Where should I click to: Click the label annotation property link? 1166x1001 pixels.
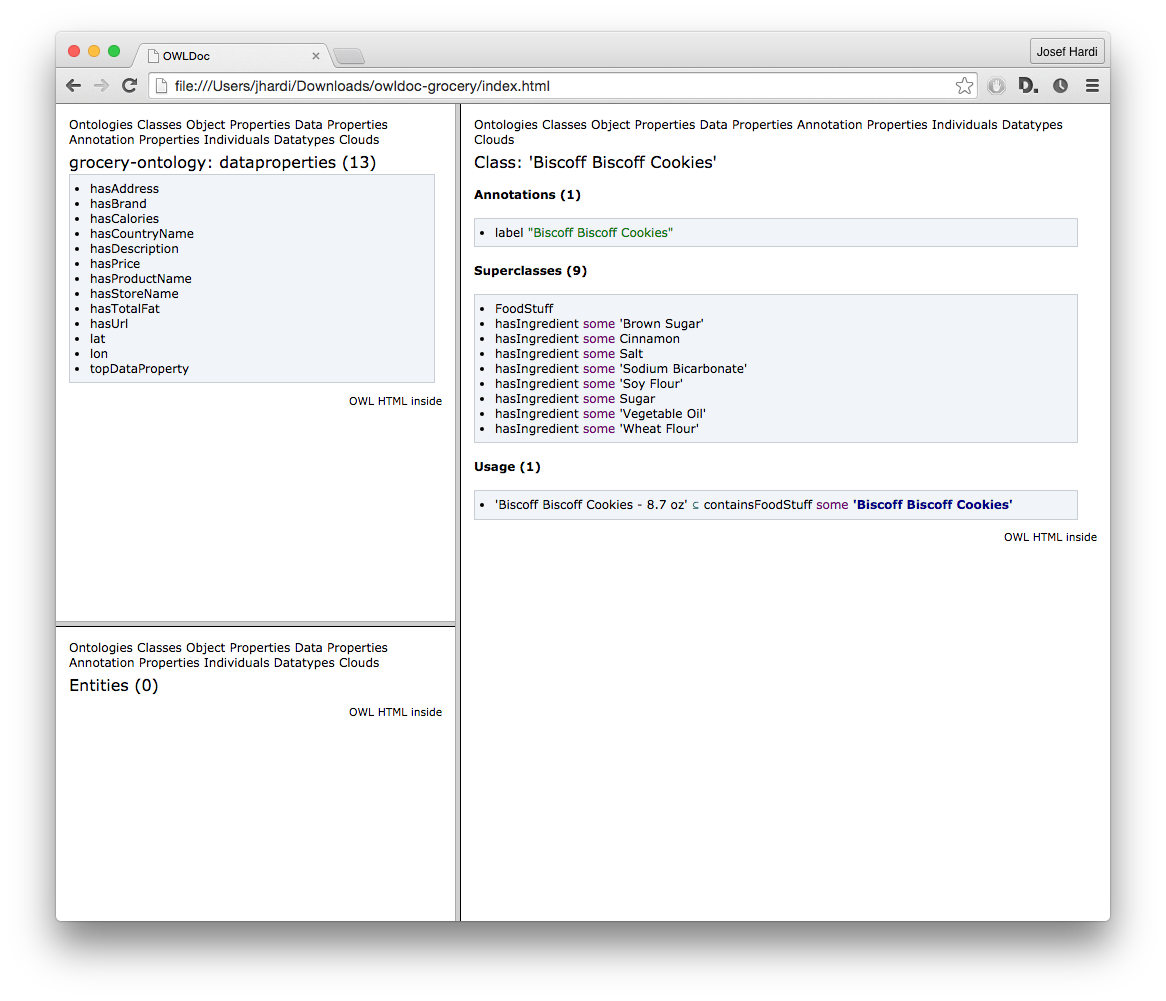(x=509, y=233)
